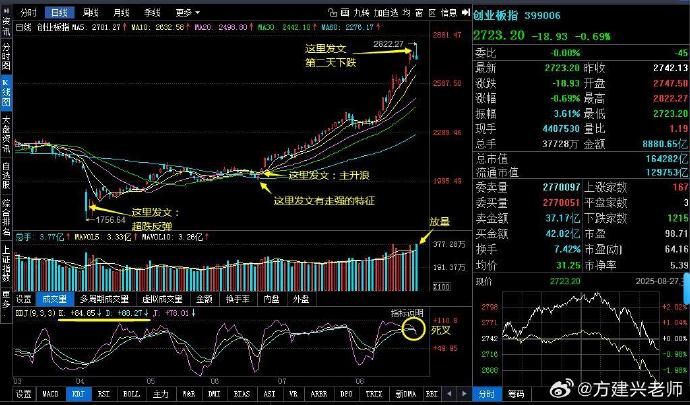The image size is (690, 405).
Task: Open the 九转 indicator tool
Action: coord(361,12)
